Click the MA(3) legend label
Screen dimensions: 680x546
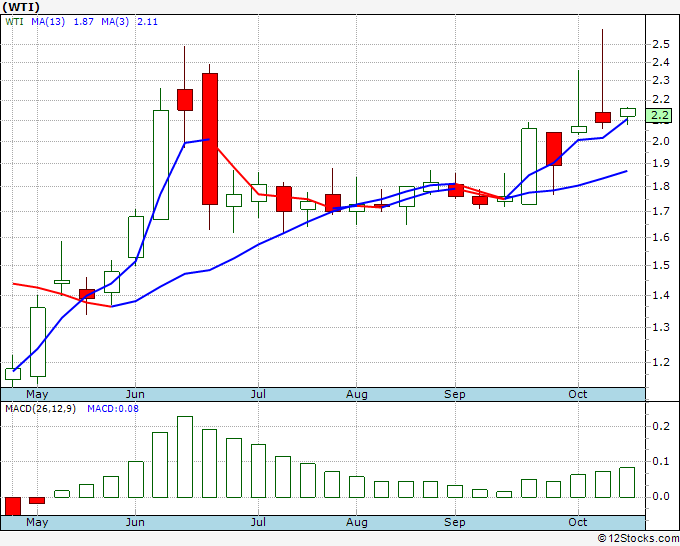point(115,22)
